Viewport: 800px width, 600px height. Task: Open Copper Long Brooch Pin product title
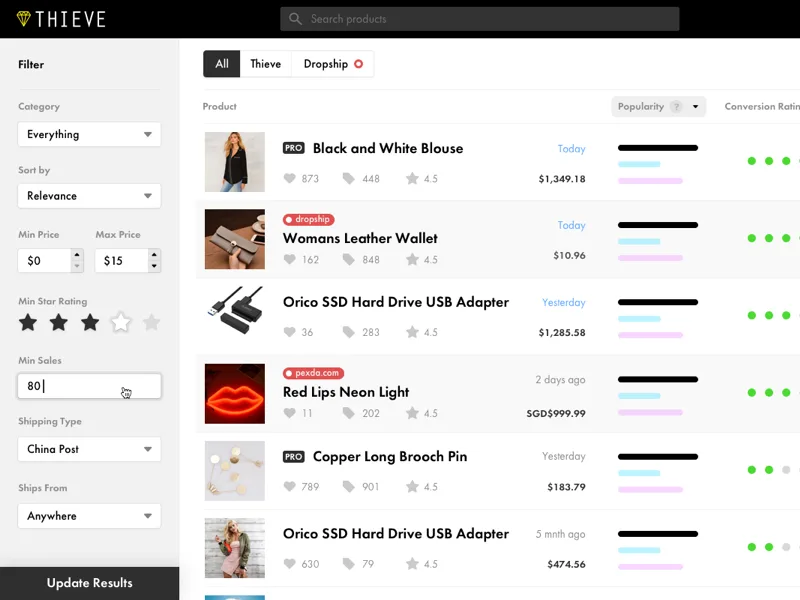pos(390,457)
